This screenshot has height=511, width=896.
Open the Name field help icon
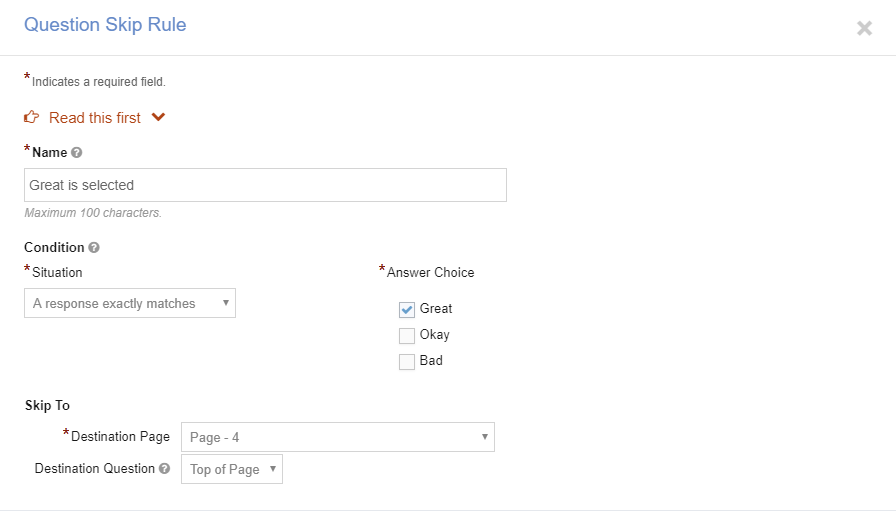coord(77,153)
